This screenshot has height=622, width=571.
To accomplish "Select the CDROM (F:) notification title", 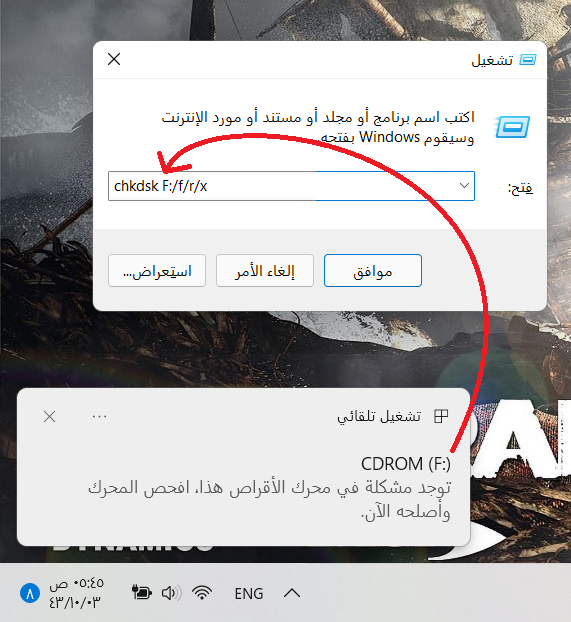I will (406, 464).
